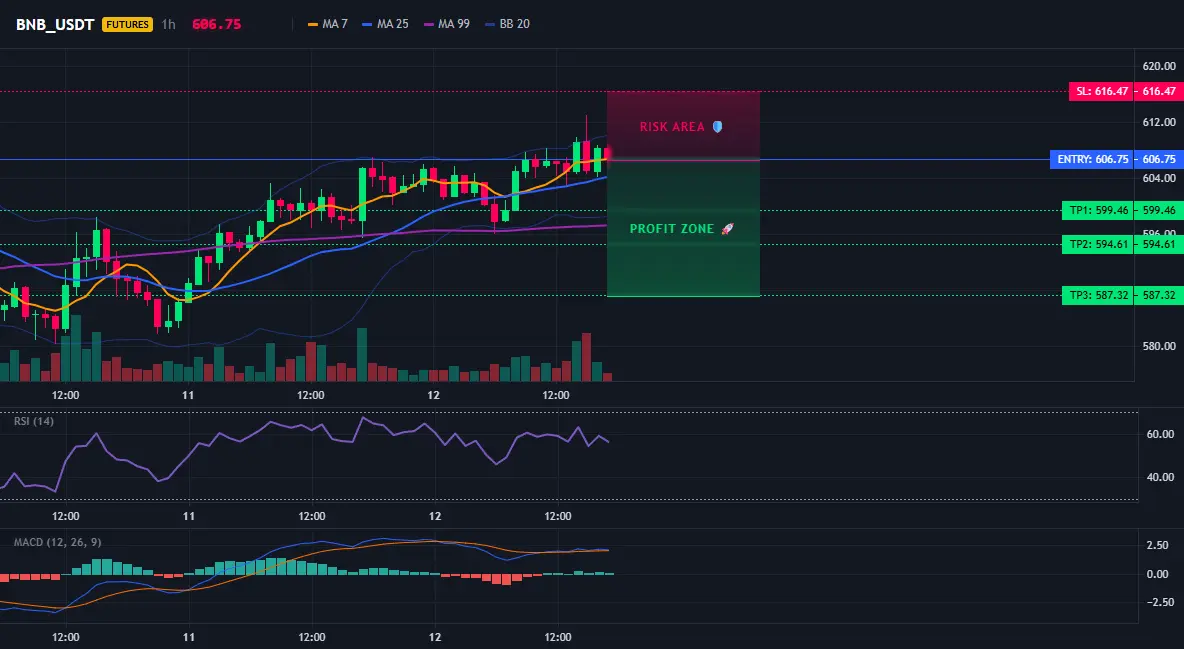Toggle the MA 25 legend entry
1184x649 pixels.
click(385, 24)
